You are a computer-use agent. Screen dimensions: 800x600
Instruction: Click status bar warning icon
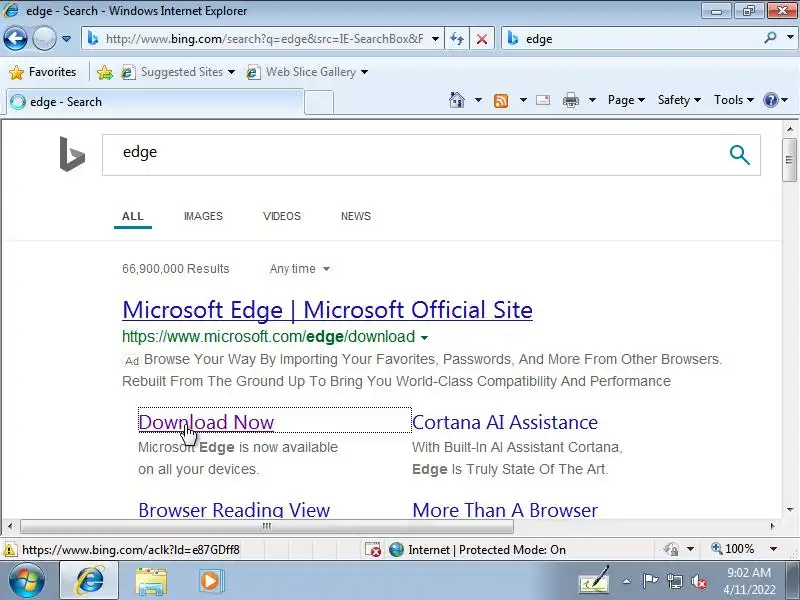[10, 549]
